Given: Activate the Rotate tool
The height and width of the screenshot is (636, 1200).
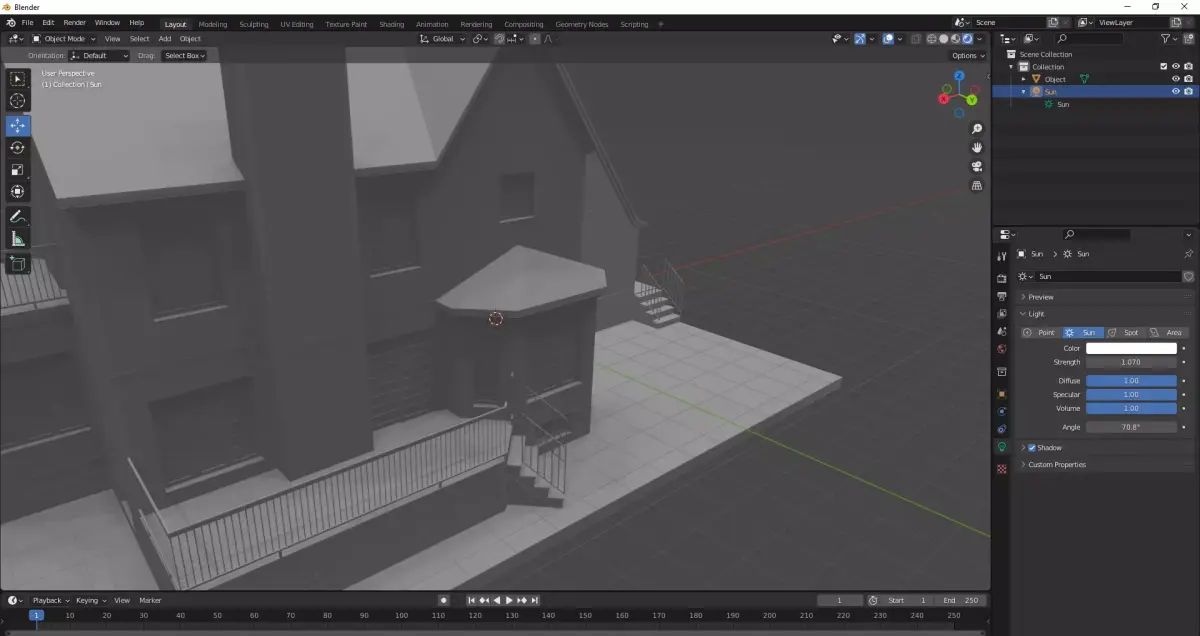Looking at the screenshot, I should click(x=18, y=148).
